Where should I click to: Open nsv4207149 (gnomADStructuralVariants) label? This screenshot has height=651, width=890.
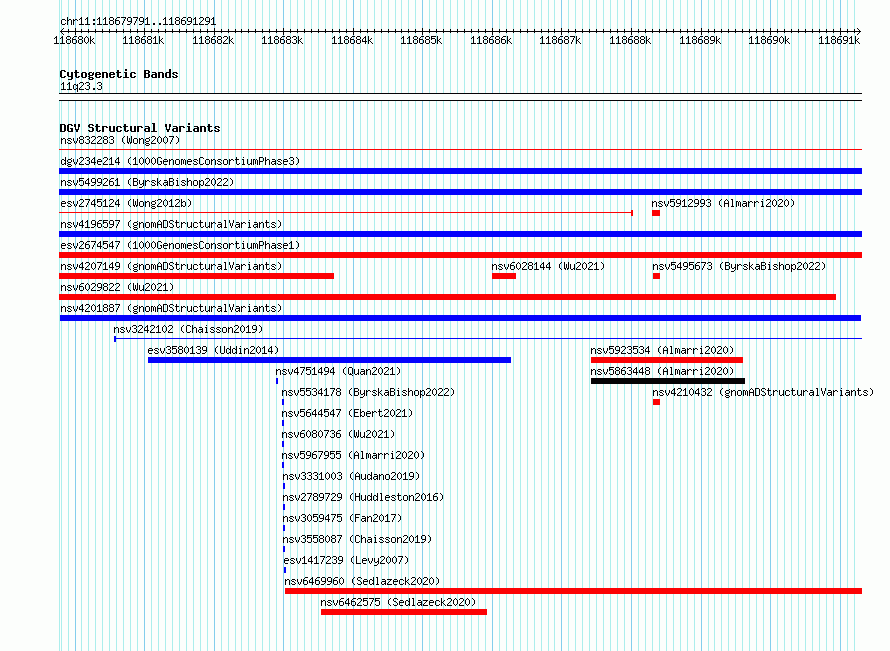(x=171, y=266)
